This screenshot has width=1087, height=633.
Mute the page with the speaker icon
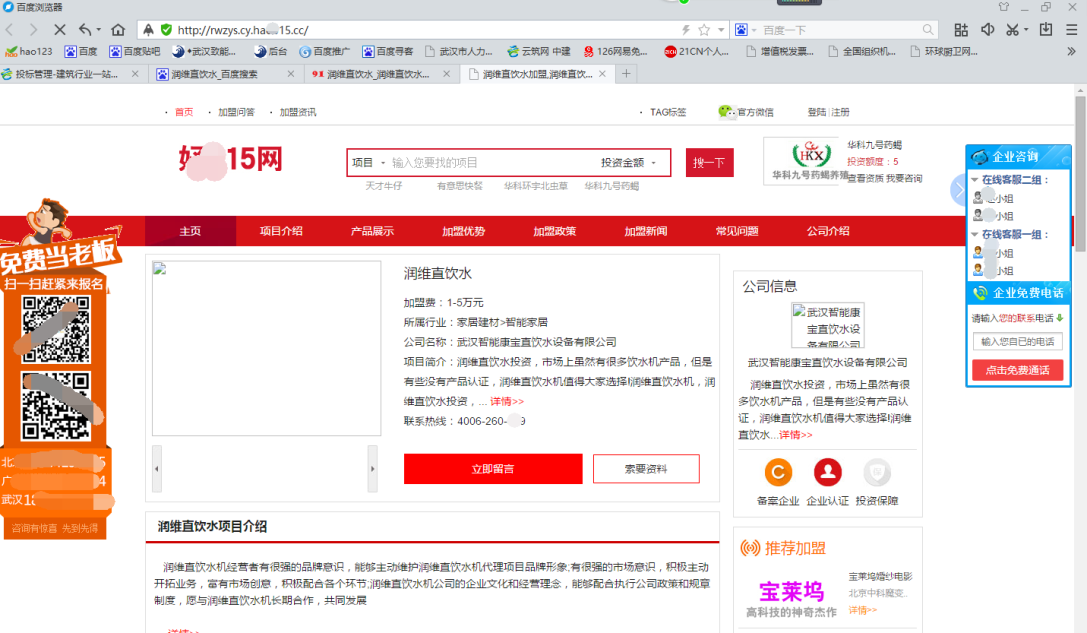pos(987,30)
